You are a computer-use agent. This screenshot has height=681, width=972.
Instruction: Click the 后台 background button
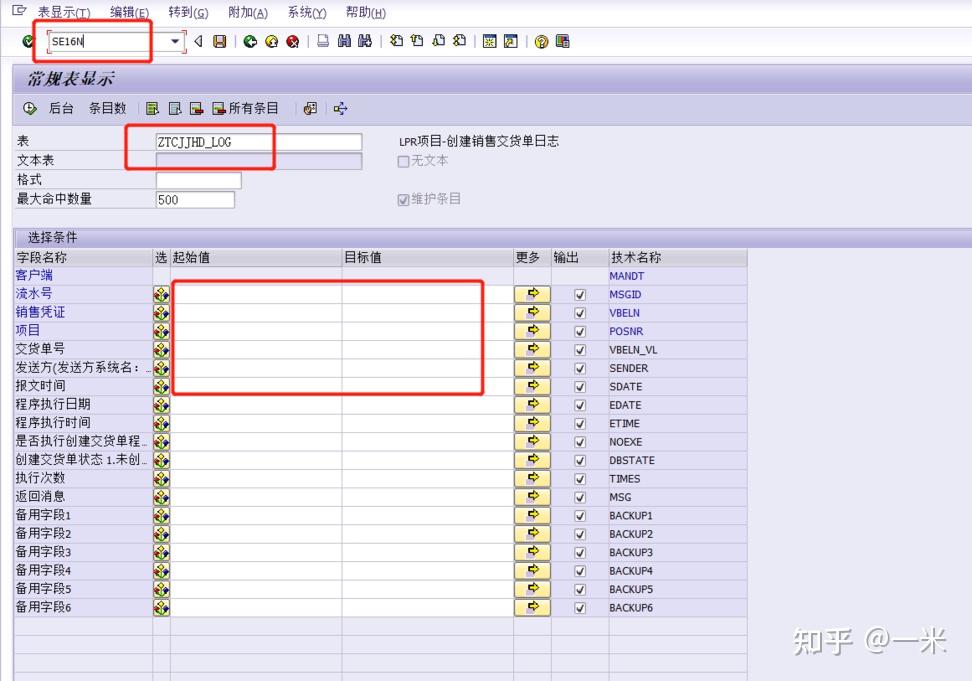[60, 108]
